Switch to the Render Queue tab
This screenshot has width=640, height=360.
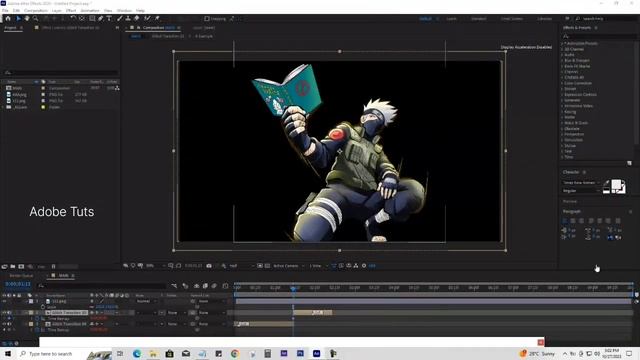(21, 276)
